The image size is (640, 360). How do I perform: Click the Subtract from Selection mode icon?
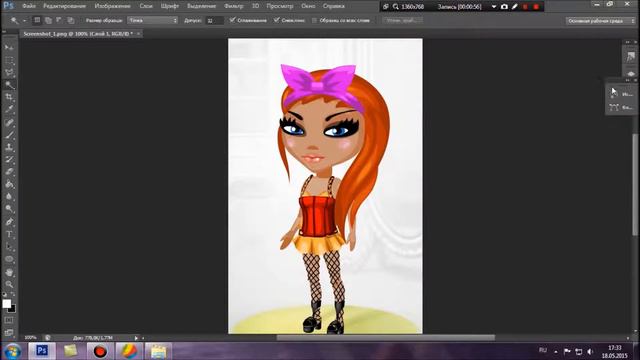tap(59, 20)
